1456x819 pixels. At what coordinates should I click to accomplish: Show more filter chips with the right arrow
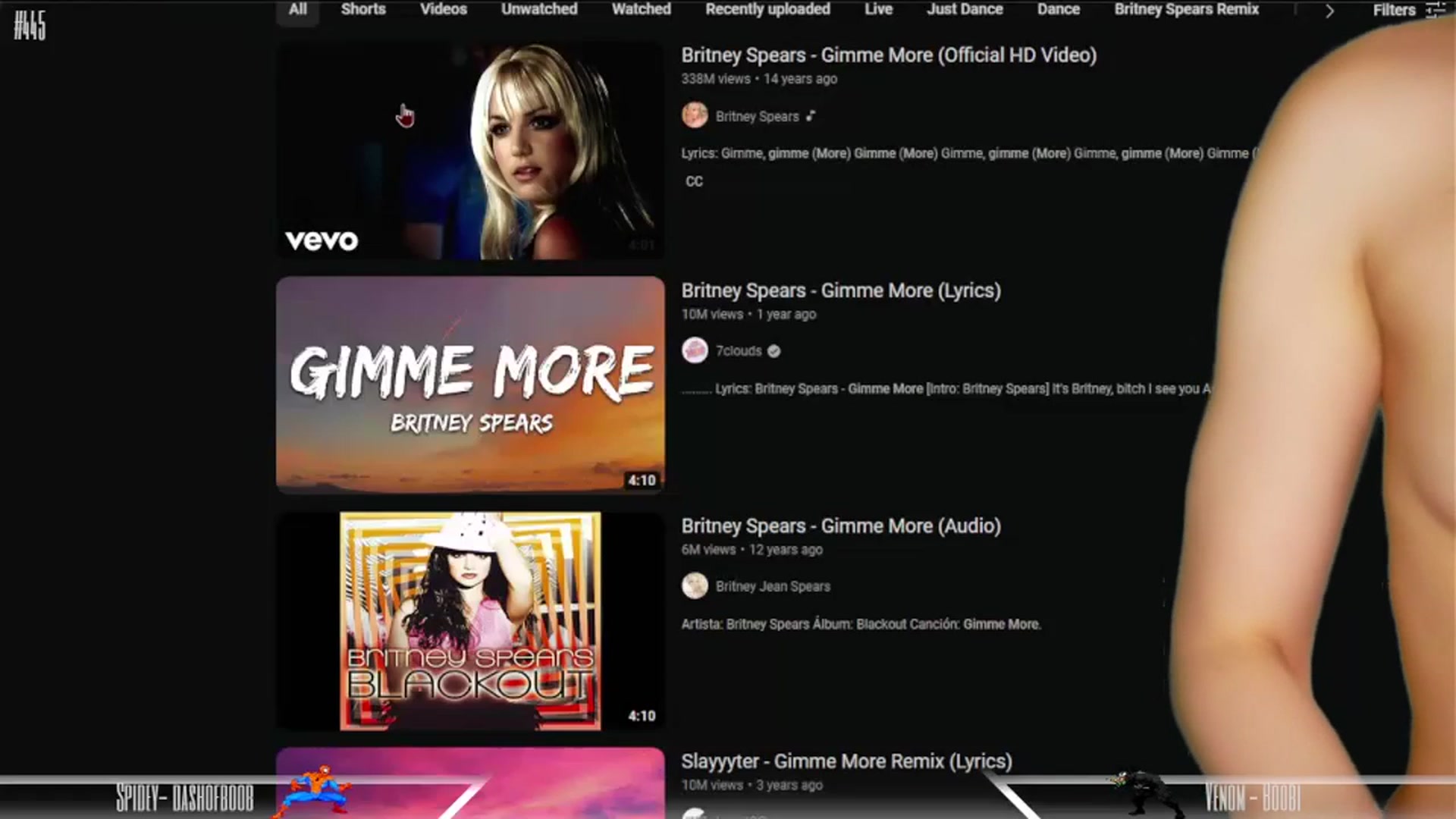(1329, 11)
